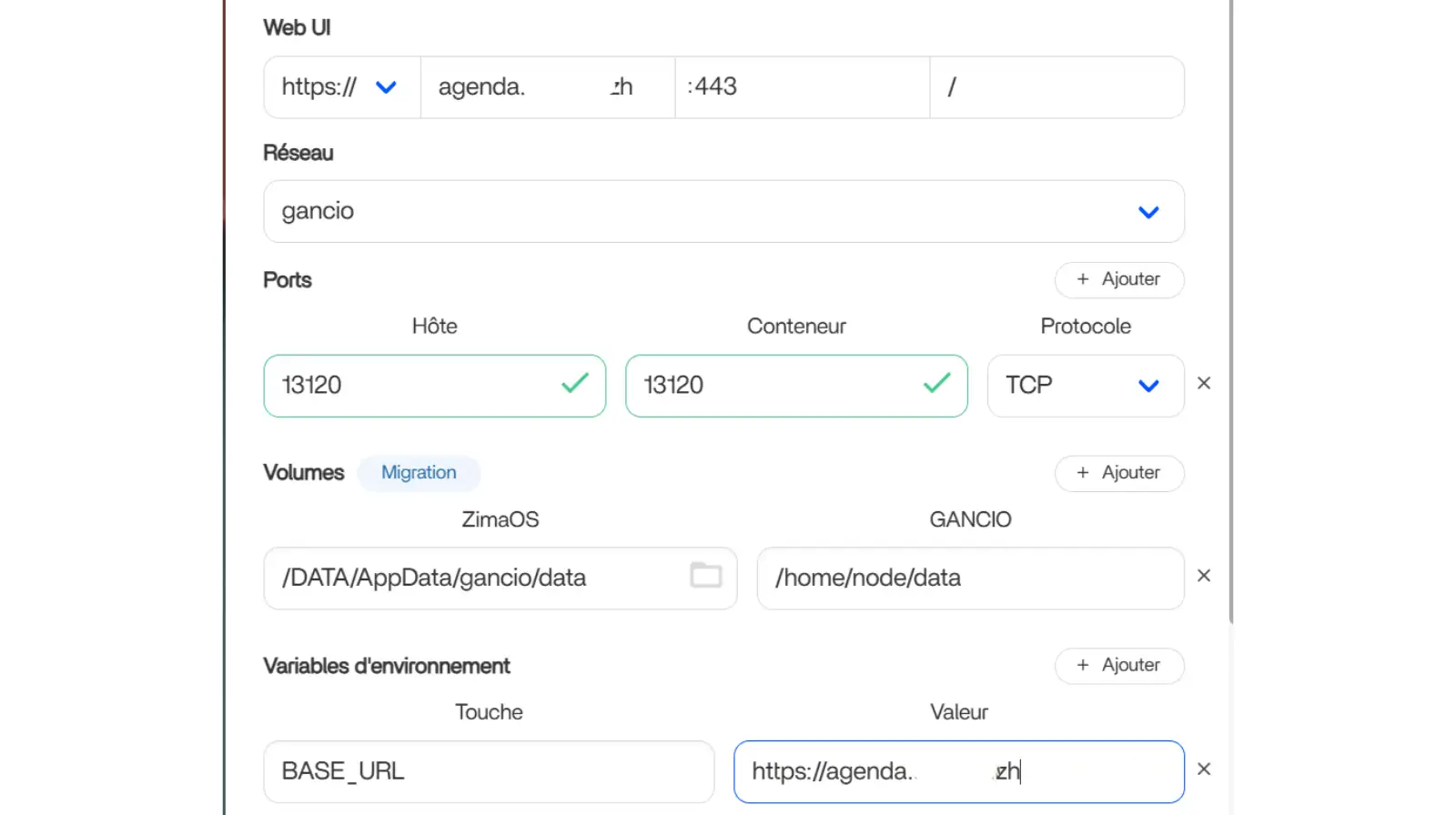Click the BASE_URL key field
The height and width of the screenshot is (815, 1456).
click(x=489, y=771)
